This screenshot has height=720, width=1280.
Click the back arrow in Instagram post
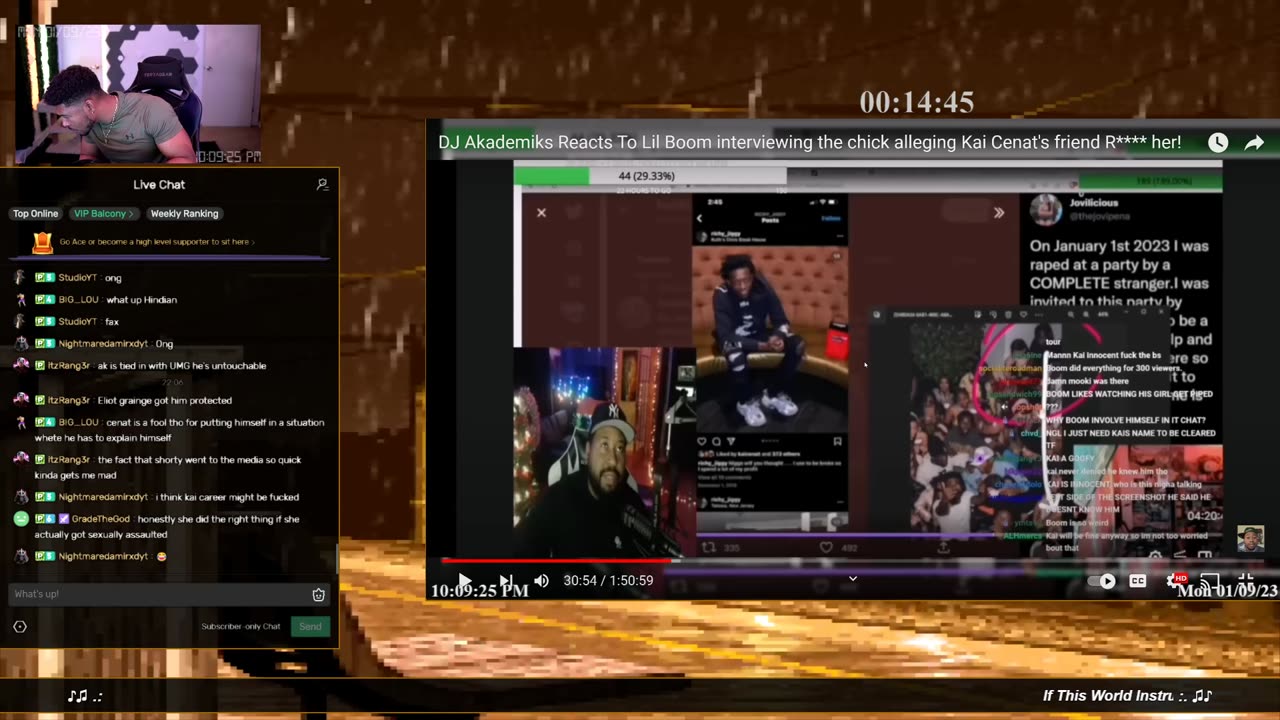699,218
